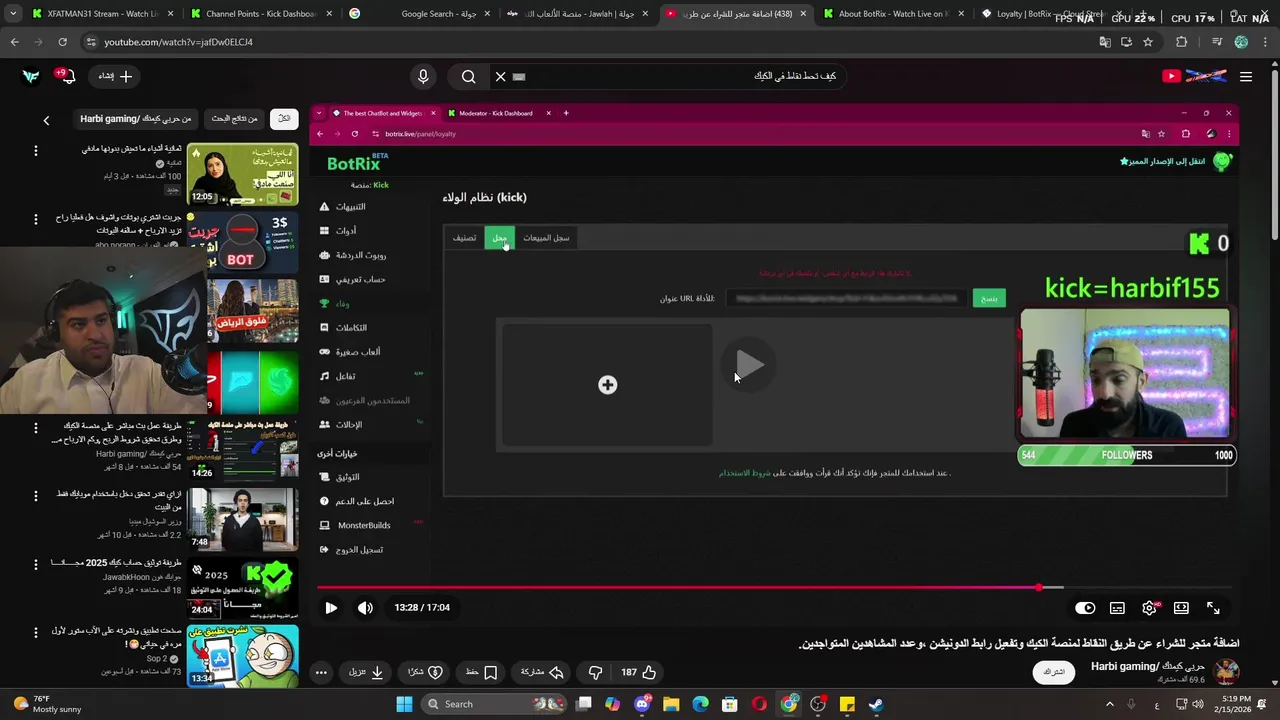Screen dimensions: 1280x720
Task: Switch to About BotRix browser tab
Action: (x=893, y=14)
